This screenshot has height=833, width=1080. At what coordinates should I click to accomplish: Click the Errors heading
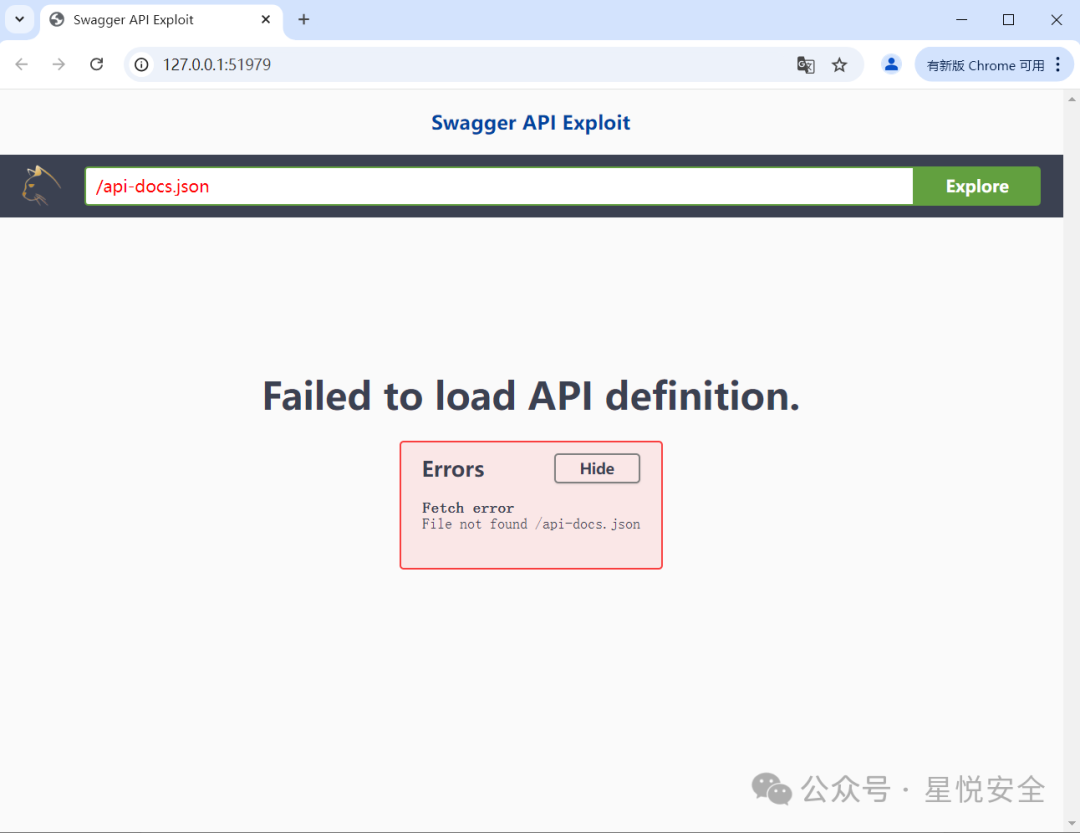point(453,469)
